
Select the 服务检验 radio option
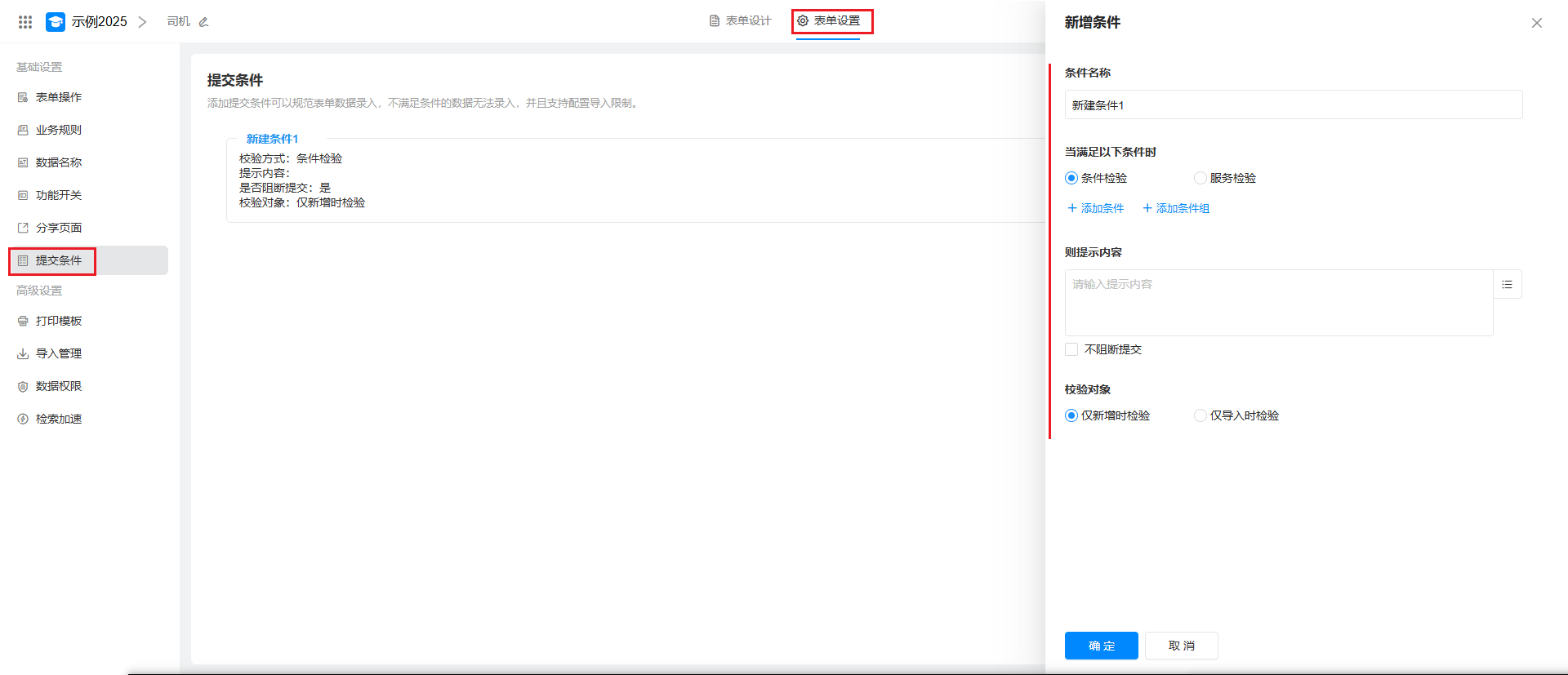(1200, 178)
